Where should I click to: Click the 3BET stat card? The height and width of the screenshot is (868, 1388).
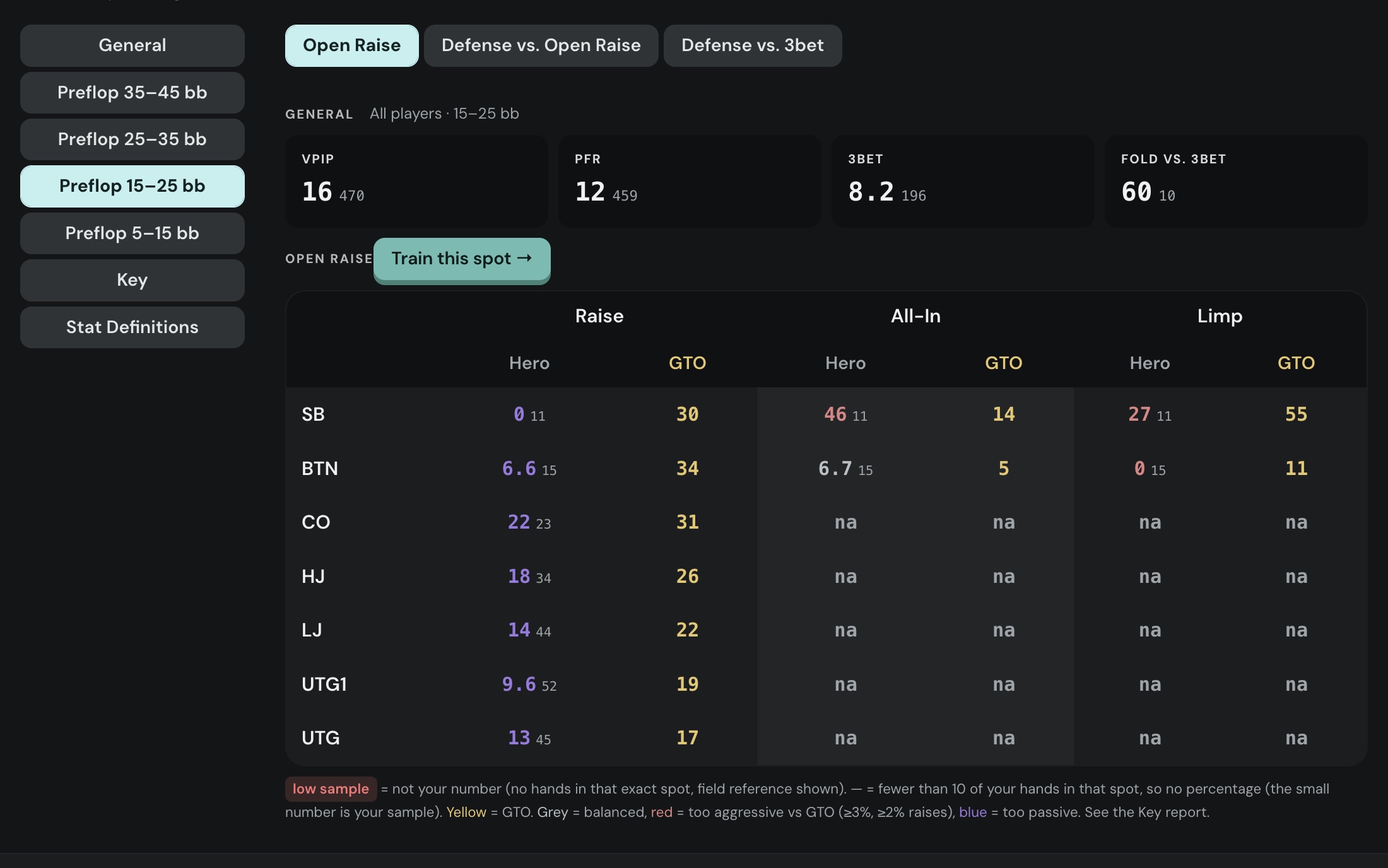[x=963, y=182]
